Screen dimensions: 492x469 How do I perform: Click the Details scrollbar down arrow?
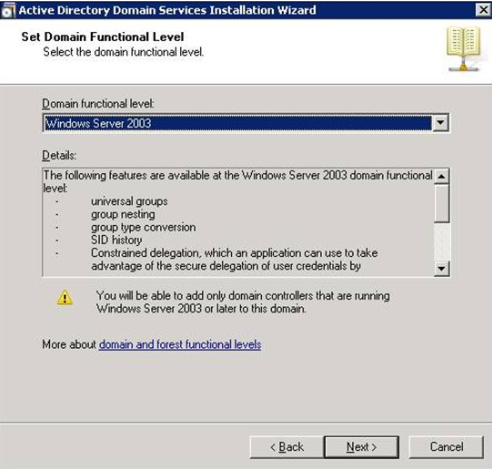point(442,268)
